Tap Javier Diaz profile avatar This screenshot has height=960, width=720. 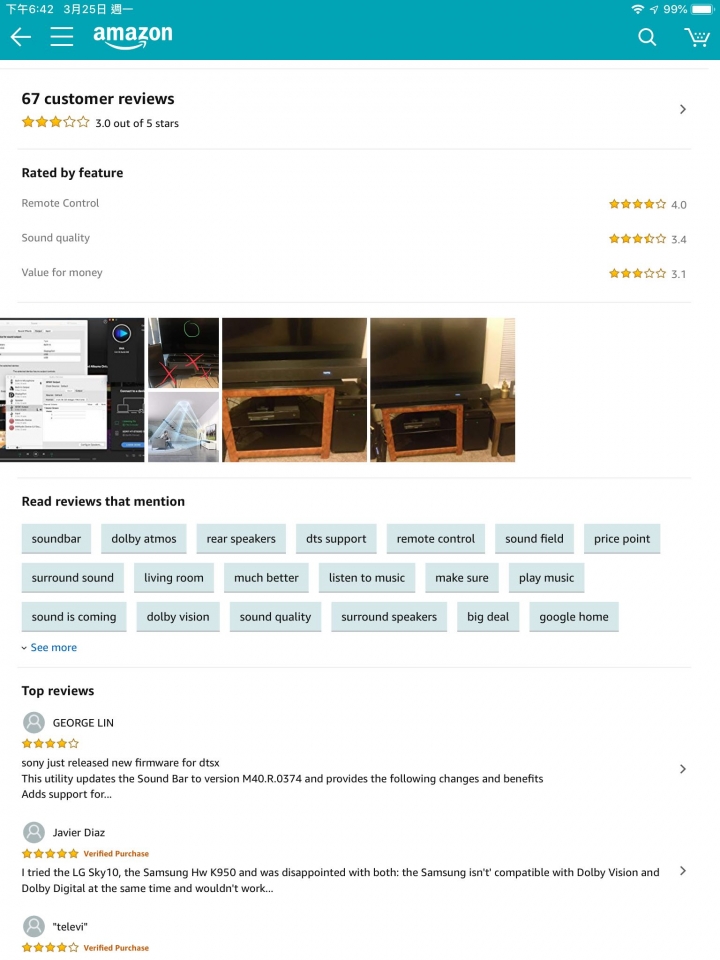[x=34, y=832]
